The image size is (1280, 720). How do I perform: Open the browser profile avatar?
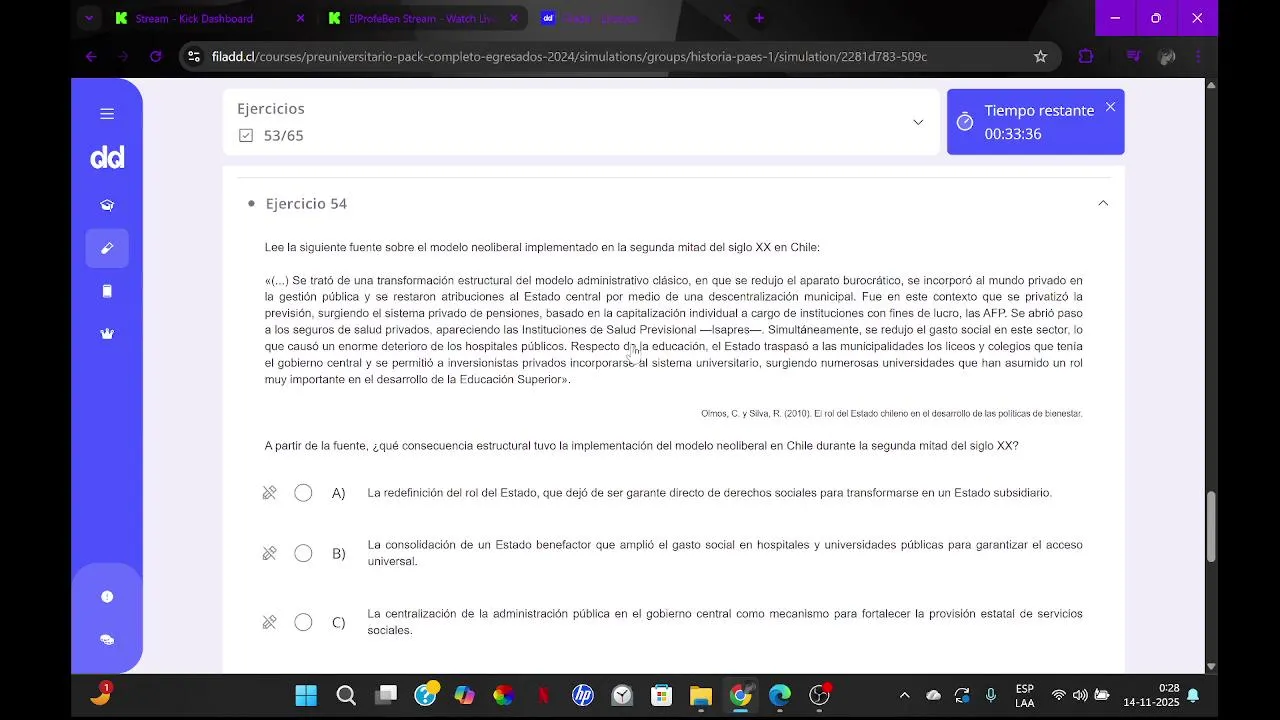pos(1166,57)
